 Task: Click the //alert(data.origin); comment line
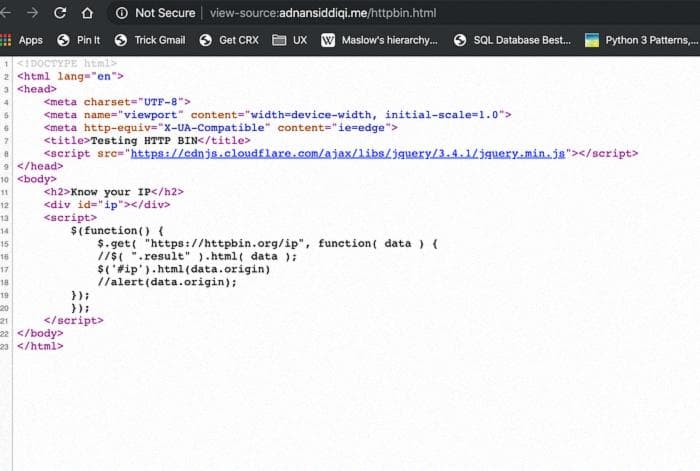click(x=167, y=282)
